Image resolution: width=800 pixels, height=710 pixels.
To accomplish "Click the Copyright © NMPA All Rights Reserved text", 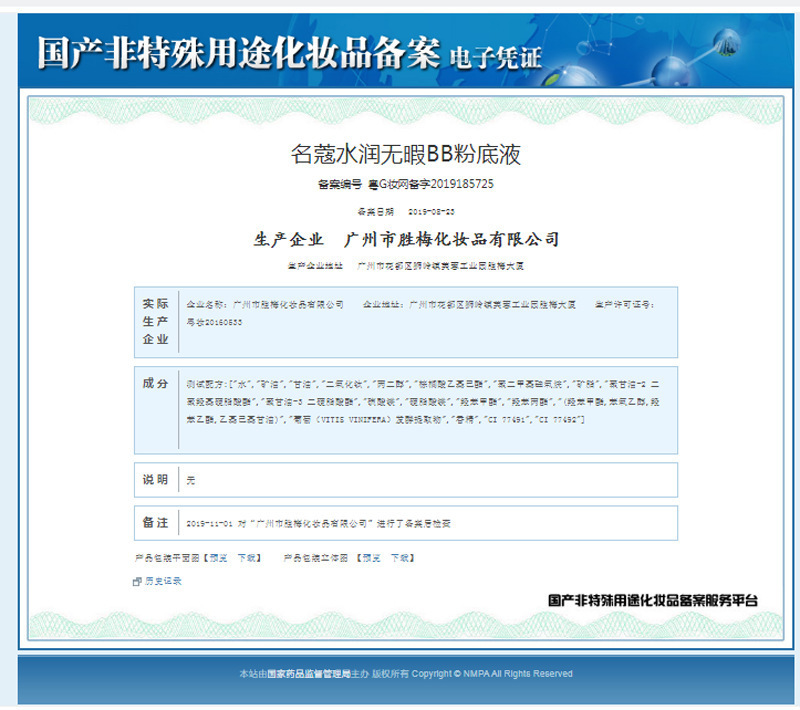I will pyautogui.click(x=492, y=674).
